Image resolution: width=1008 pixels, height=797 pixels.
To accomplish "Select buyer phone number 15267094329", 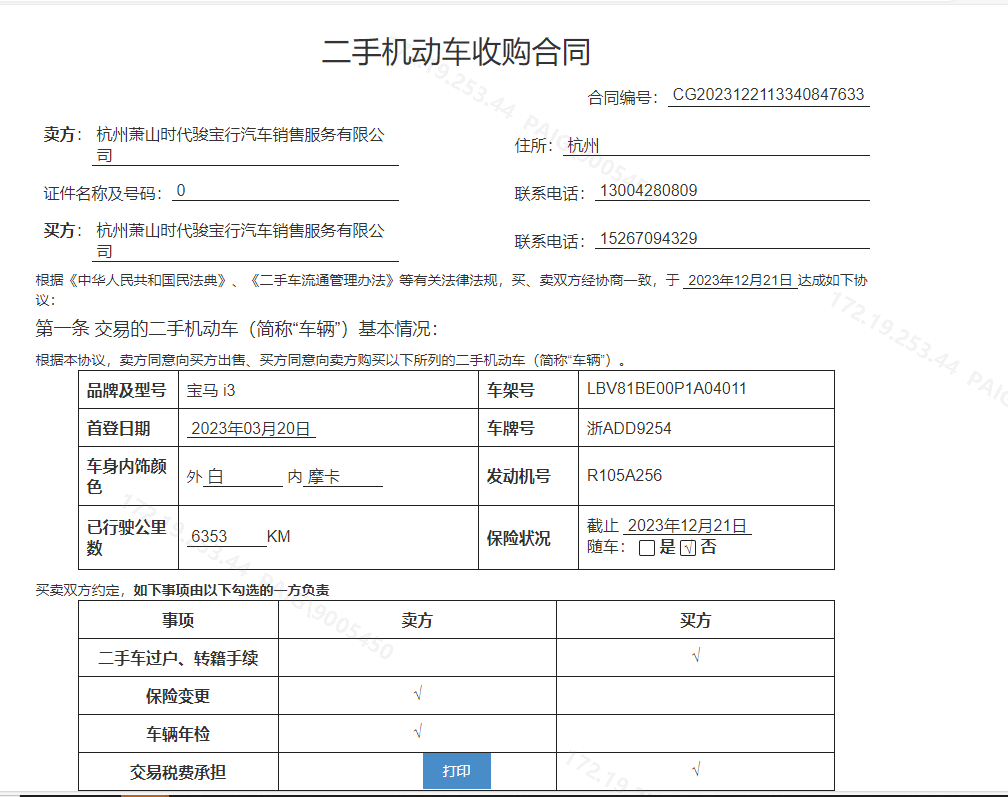I will click(x=648, y=239).
